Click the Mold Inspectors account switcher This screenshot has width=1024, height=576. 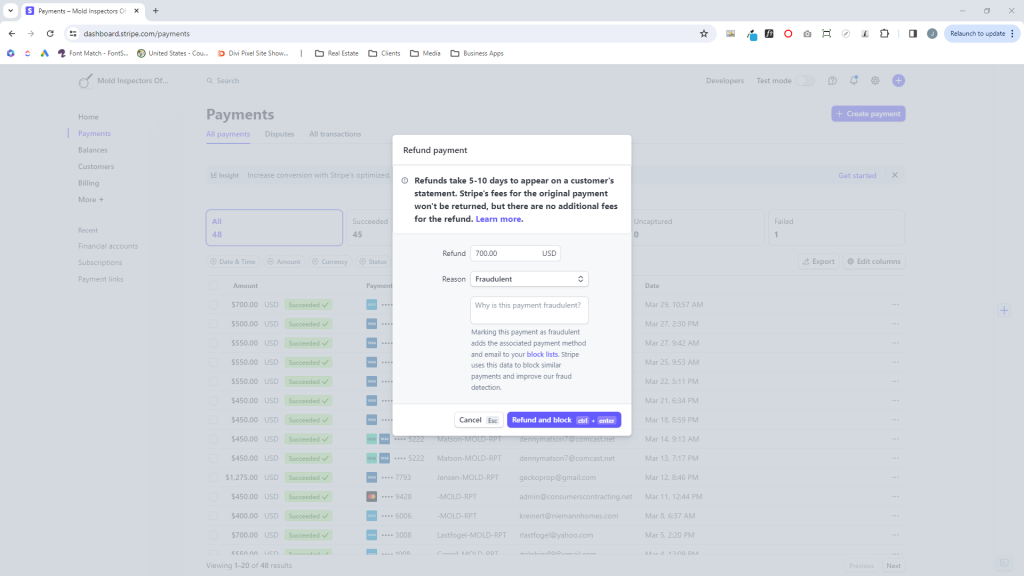pos(124,81)
